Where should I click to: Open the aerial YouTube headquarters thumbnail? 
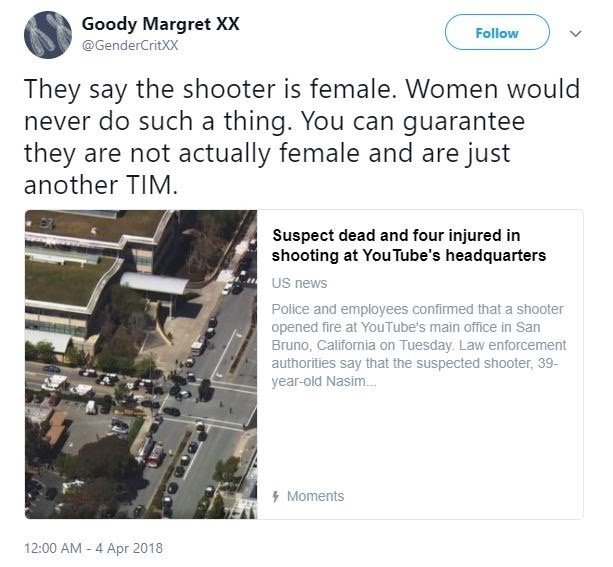tap(141, 364)
